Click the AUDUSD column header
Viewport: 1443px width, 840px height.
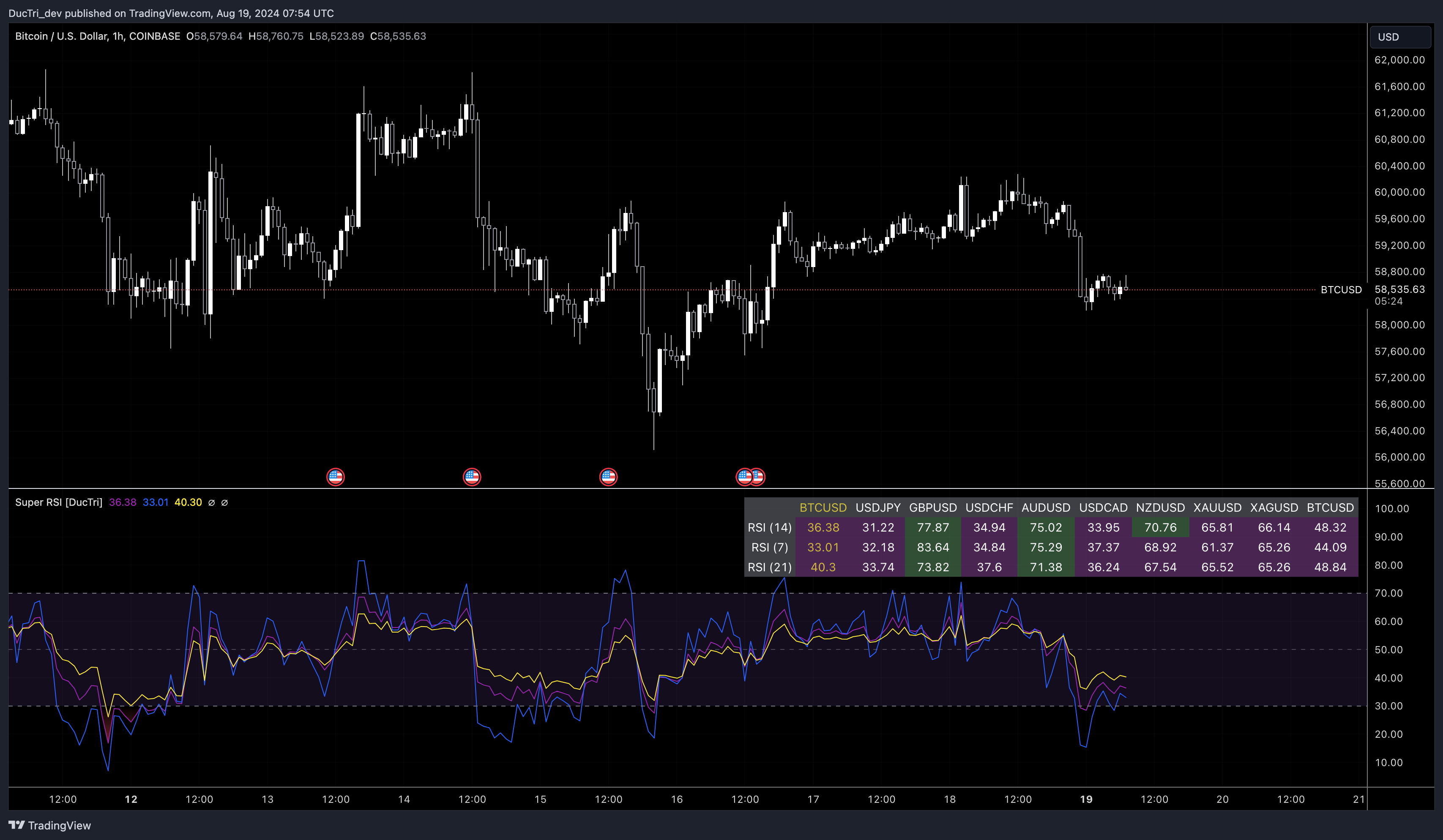click(1046, 507)
